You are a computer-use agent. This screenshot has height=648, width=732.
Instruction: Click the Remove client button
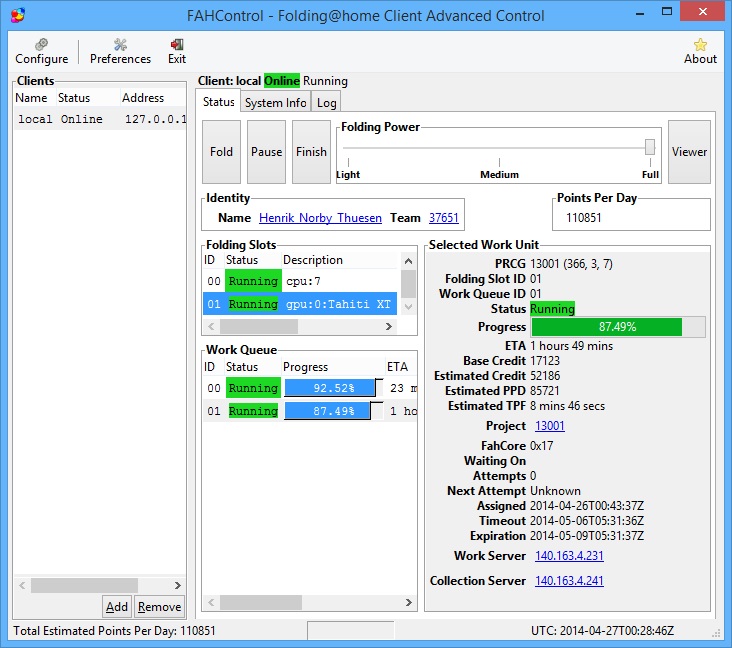click(159, 606)
